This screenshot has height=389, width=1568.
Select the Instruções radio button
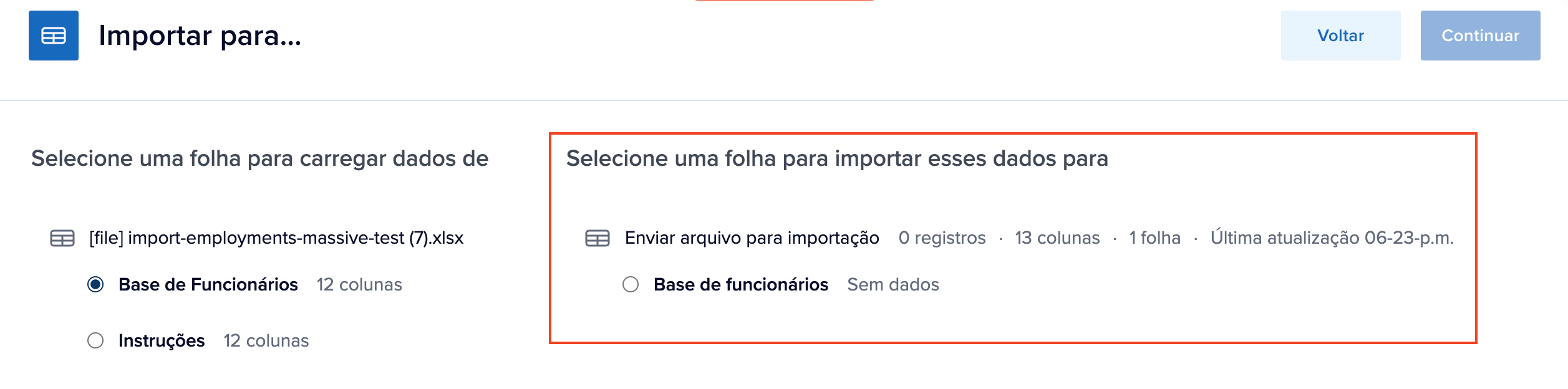tap(95, 341)
